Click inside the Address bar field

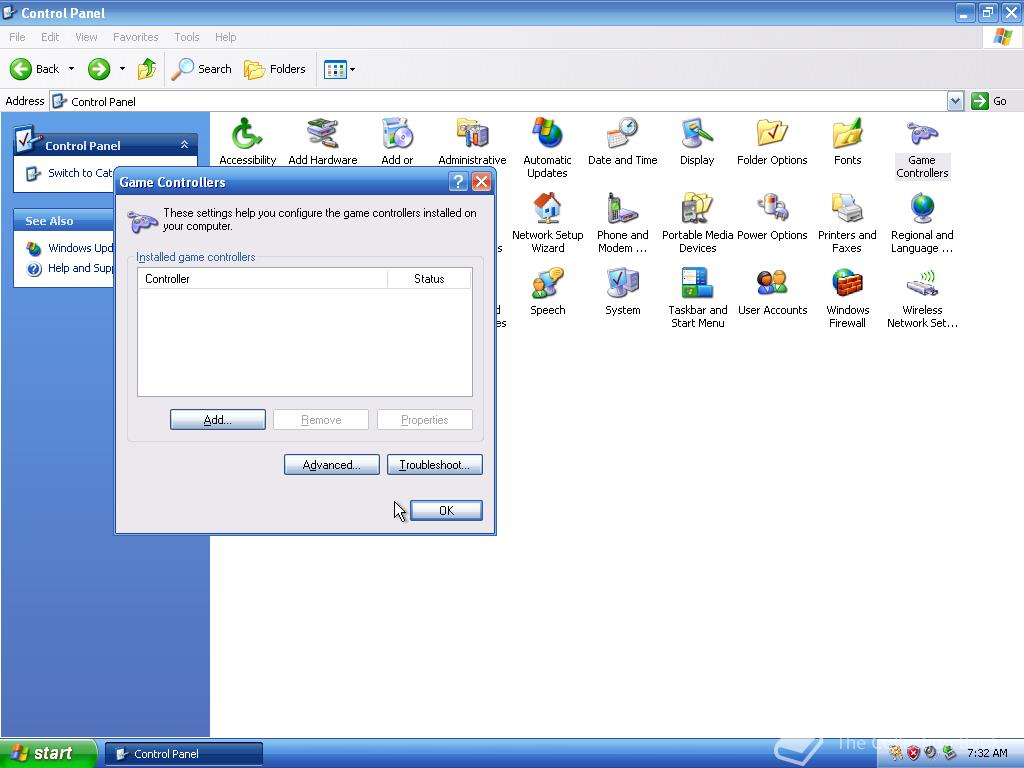500,101
